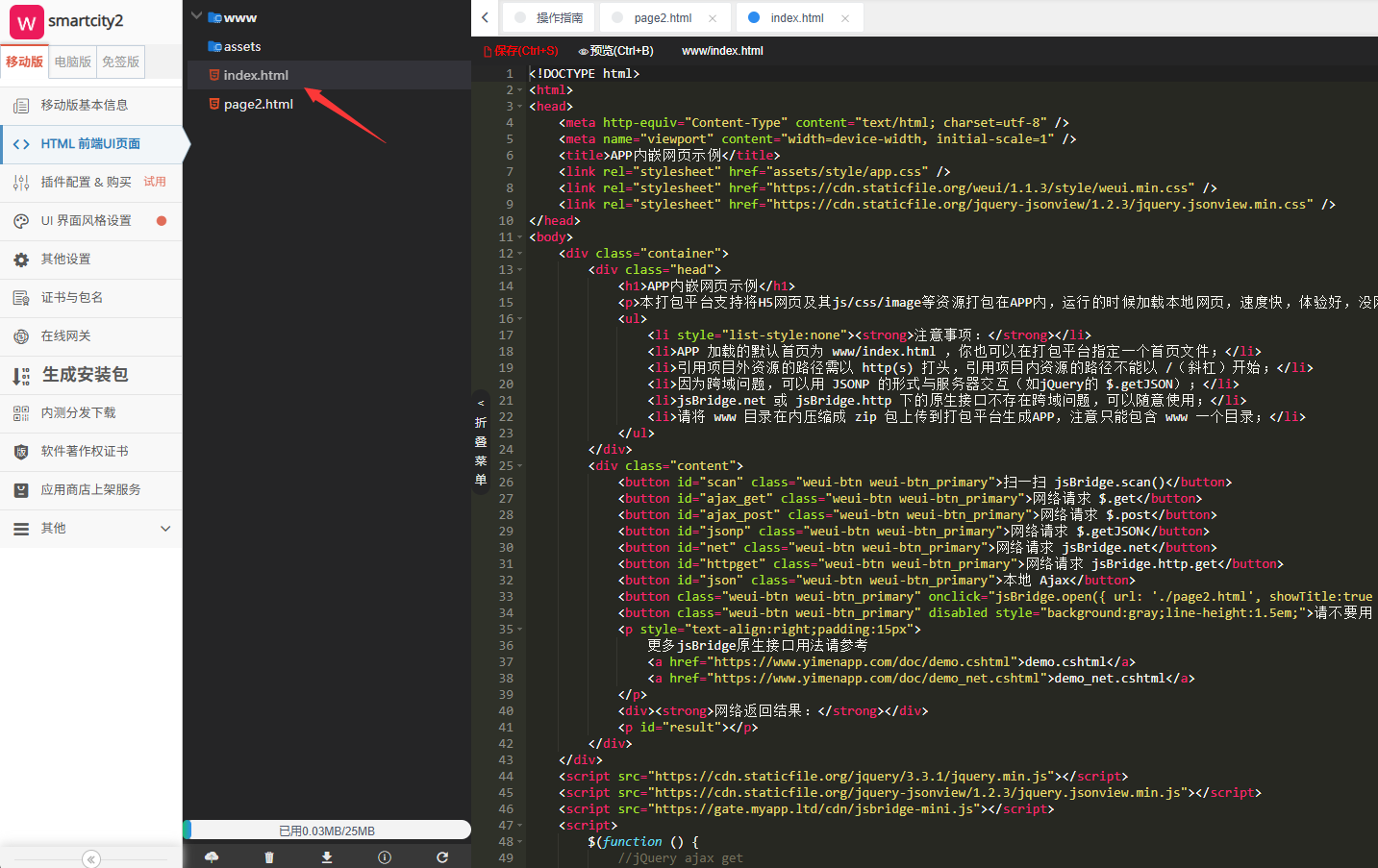Click the storage usage progress bar
The width and height of the screenshot is (1378, 868).
click(x=327, y=831)
